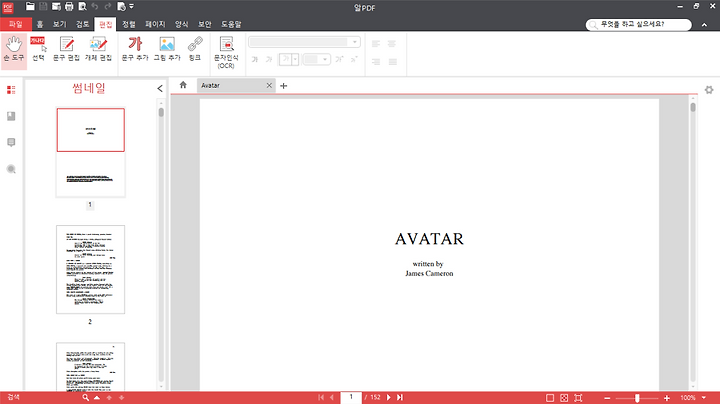Switch to Arrange (정렬) ribbon tab
The height and width of the screenshot is (404, 720).
129,24
